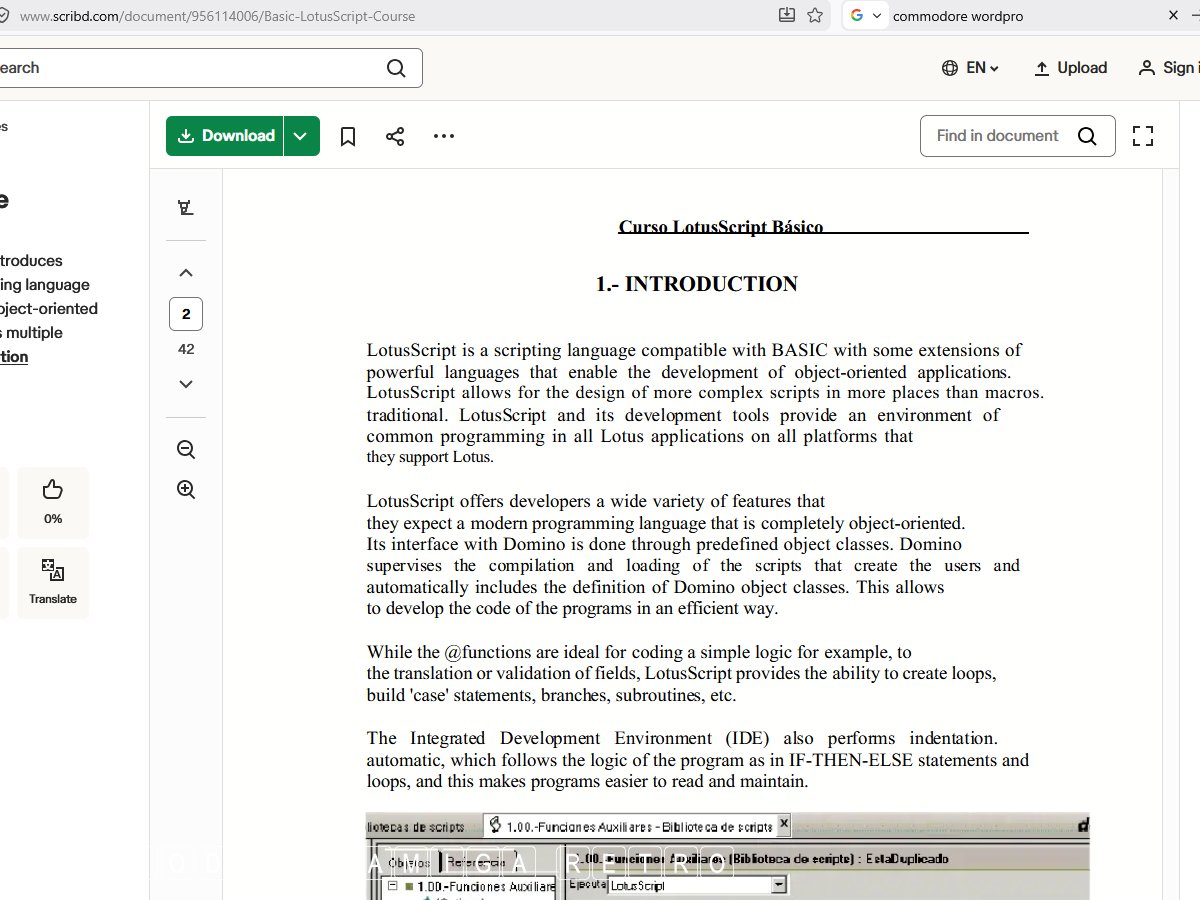Click the page number box
Image resolution: width=1200 pixels, height=900 pixels.
pos(186,314)
